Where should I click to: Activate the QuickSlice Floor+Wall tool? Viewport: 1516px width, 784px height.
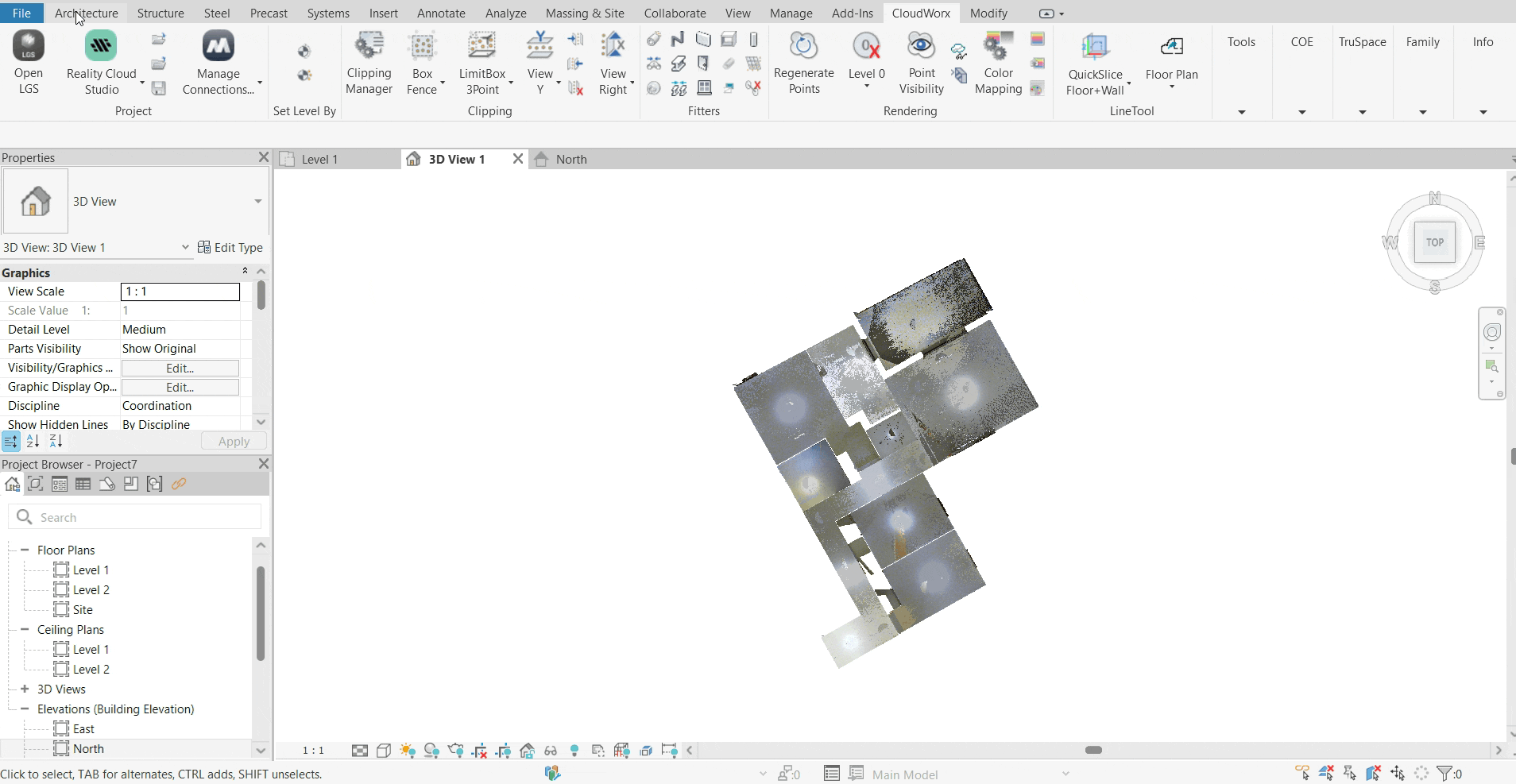click(x=1095, y=64)
